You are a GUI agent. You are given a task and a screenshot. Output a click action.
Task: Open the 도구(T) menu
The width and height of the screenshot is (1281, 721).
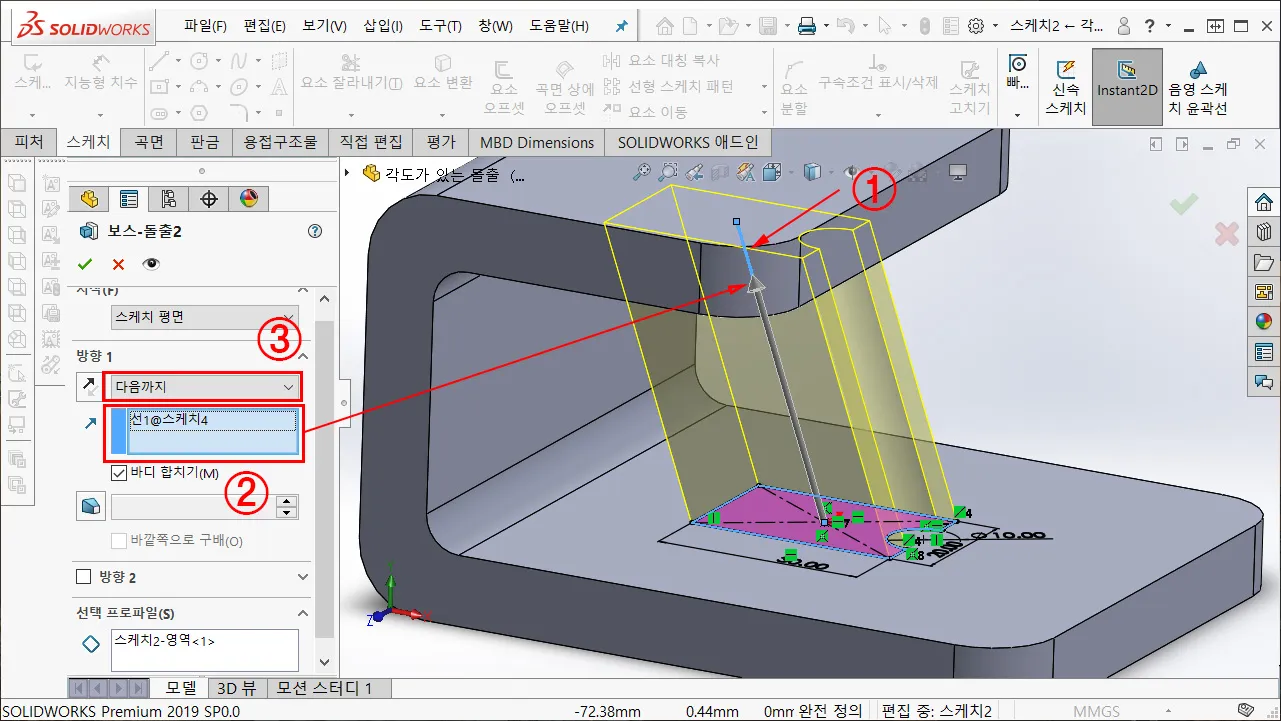coord(440,25)
